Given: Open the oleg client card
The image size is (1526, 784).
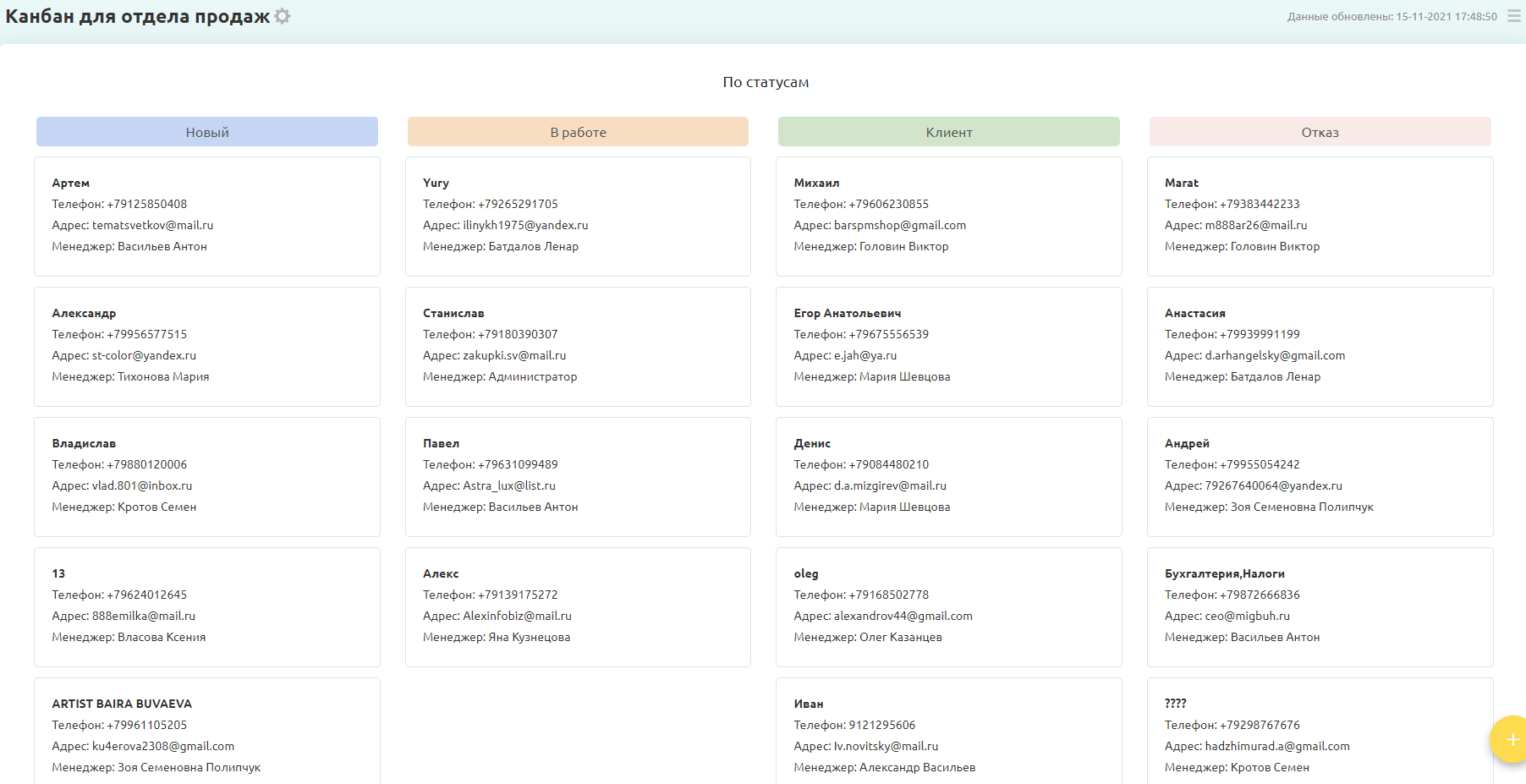Looking at the screenshot, I should [948, 606].
